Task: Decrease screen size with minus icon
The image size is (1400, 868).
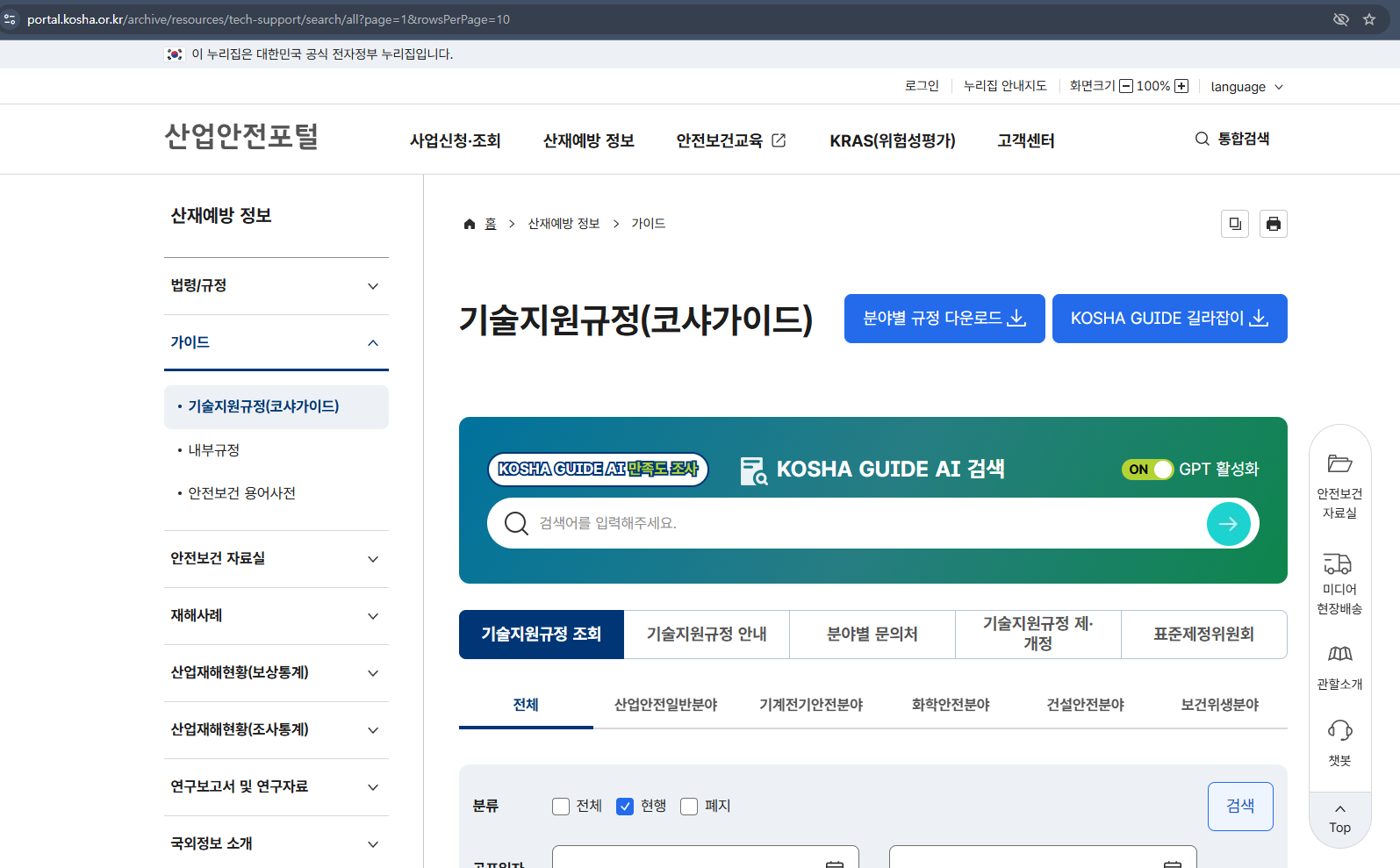Action: tap(1126, 86)
